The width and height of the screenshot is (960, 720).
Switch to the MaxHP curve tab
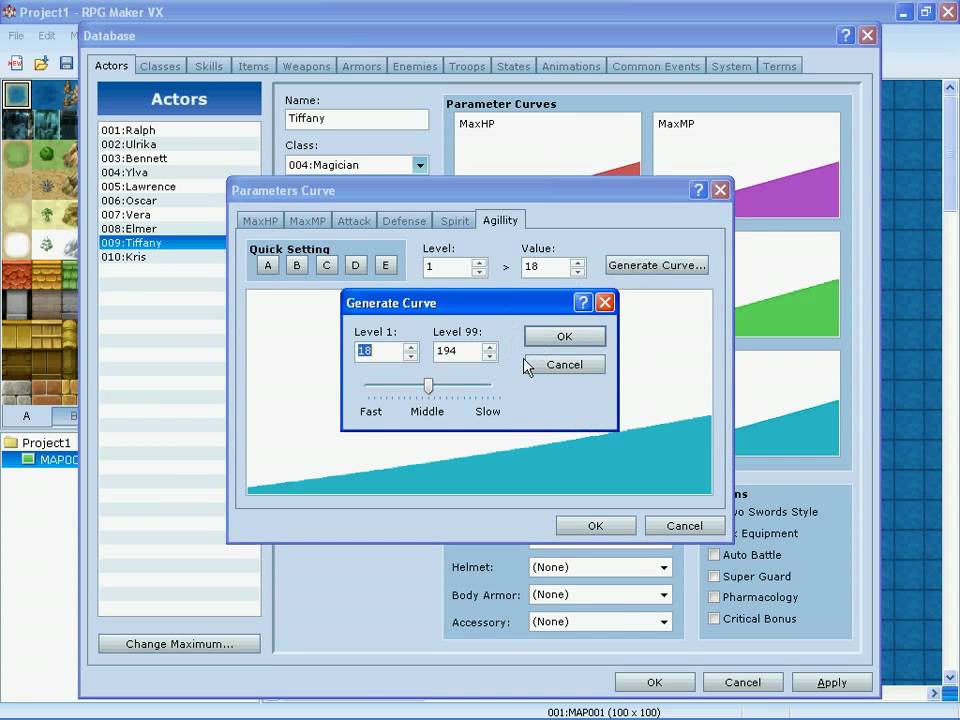coord(260,221)
